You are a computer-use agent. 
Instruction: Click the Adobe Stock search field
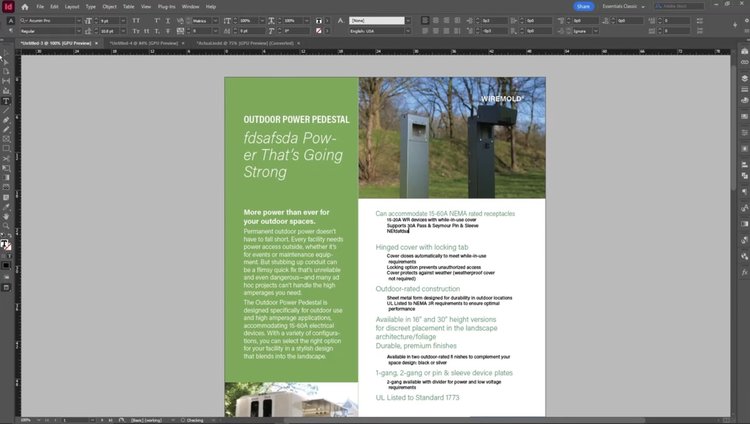pyautogui.click(x=679, y=6)
